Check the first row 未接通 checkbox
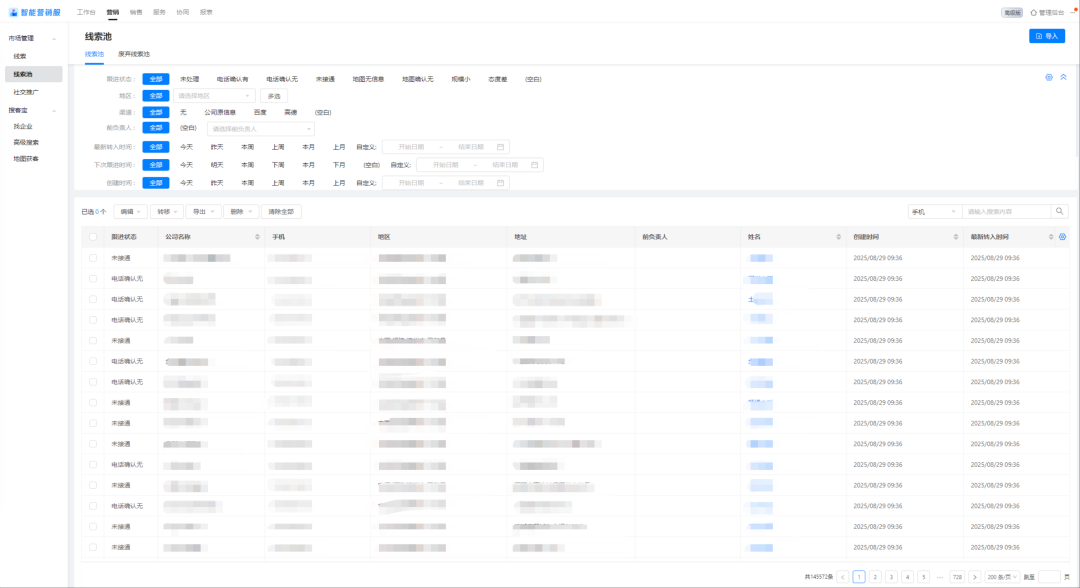This screenshot has height=588, width=1080. click(93, 258)
